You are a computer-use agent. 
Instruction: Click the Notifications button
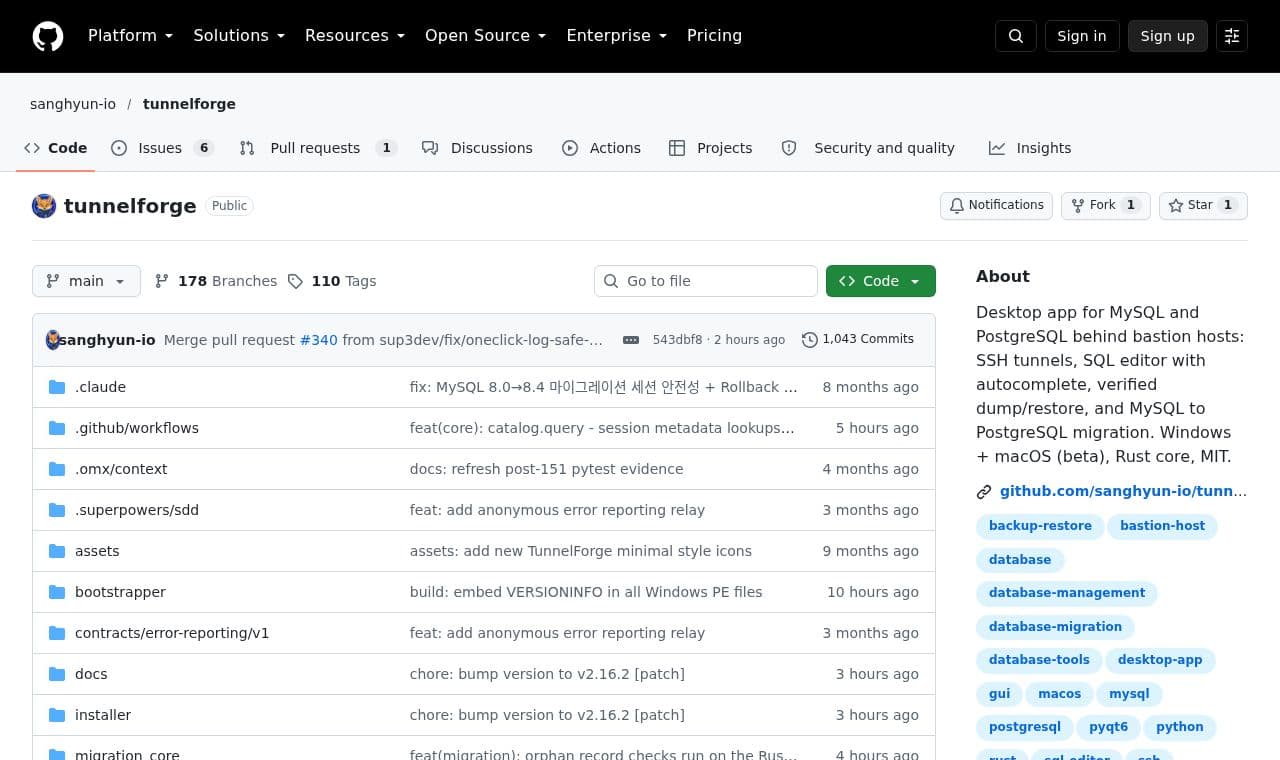[996, 205]
